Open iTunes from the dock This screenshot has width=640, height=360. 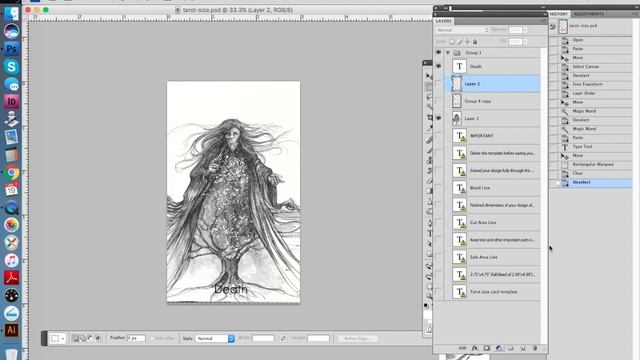[x=11, y=260]
